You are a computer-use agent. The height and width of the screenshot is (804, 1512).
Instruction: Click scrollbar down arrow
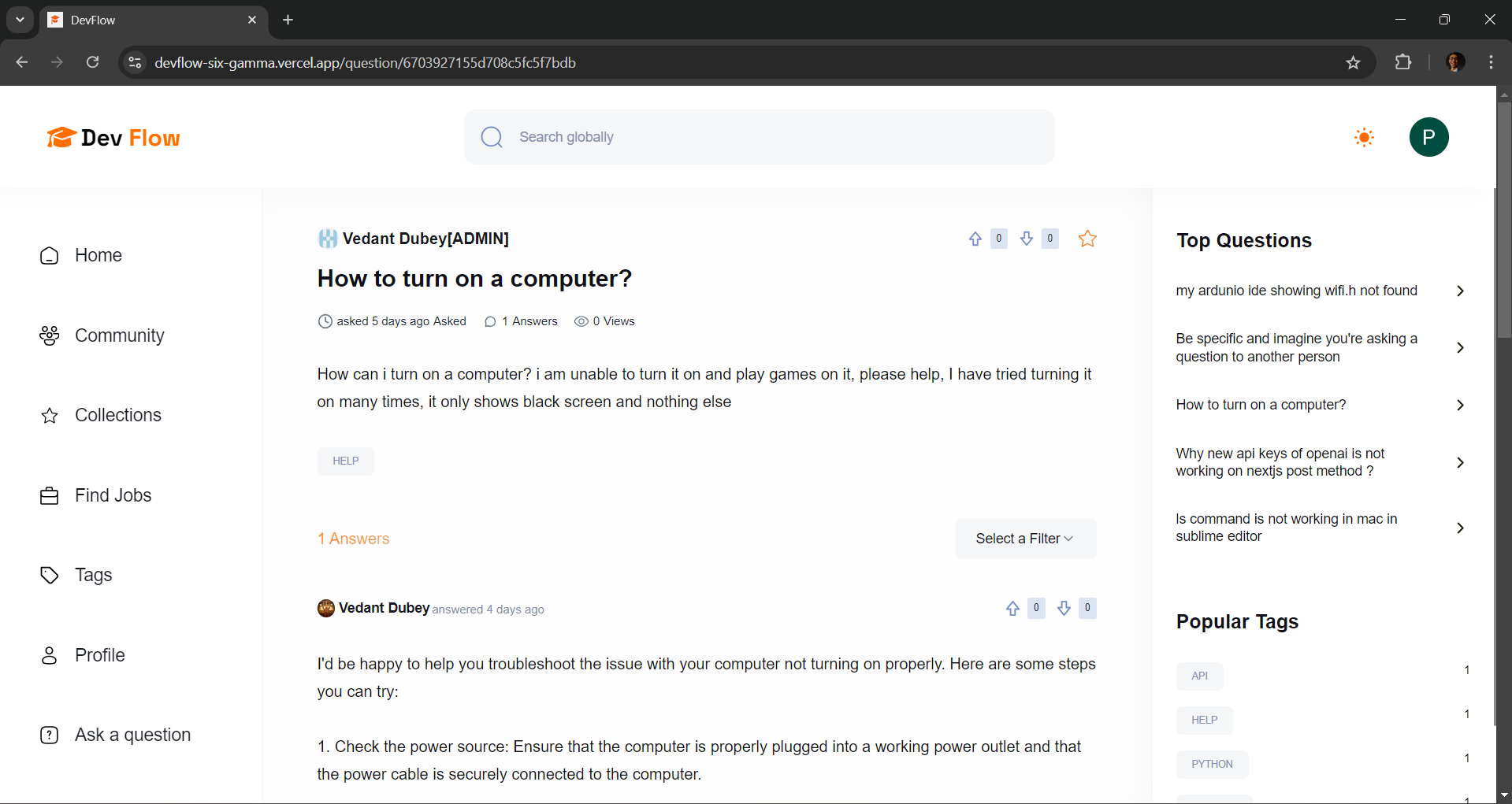click(x=1503, y=795)
